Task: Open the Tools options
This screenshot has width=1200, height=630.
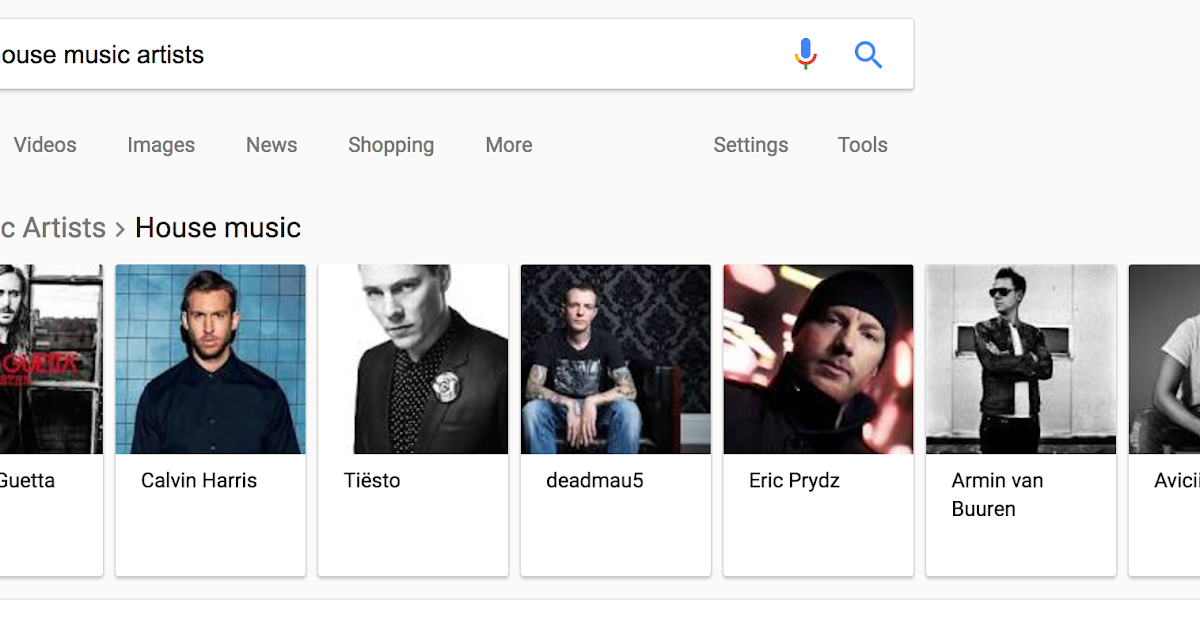Action: [863, 145]
